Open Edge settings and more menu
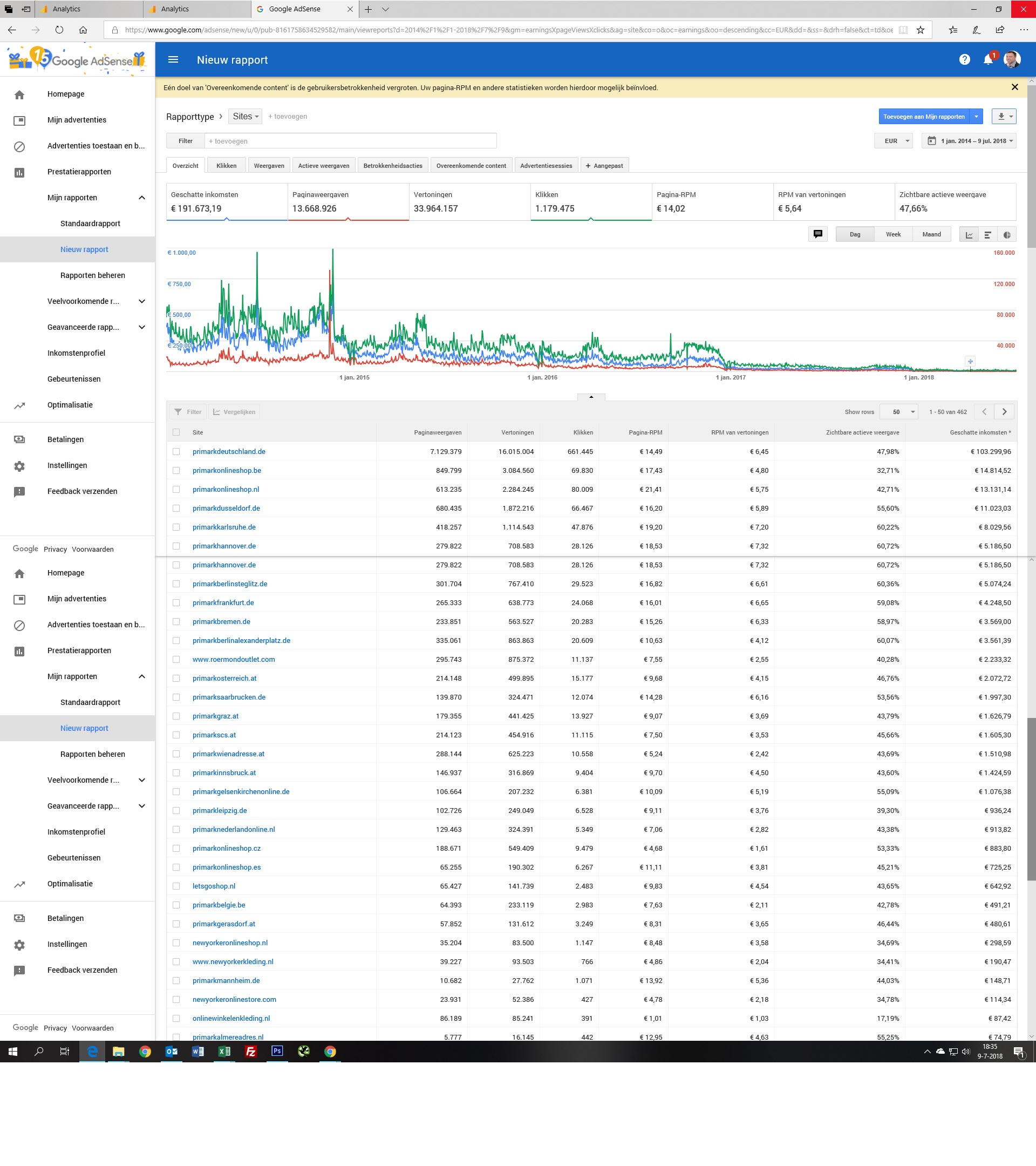Screen dimensions: 1036x1166 [1024, 30]
